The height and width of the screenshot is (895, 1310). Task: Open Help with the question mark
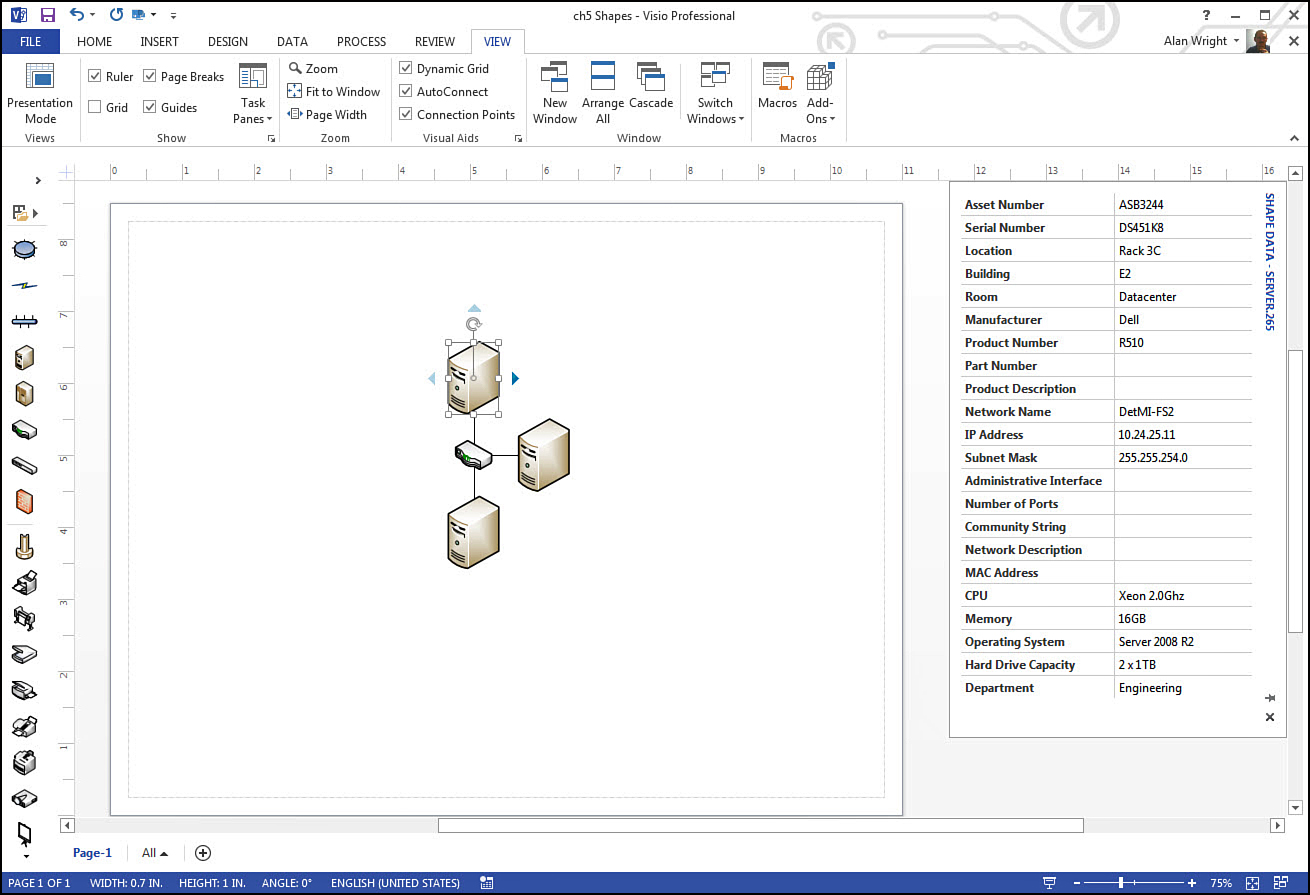pyautogui.click(x=1207, y=15)
